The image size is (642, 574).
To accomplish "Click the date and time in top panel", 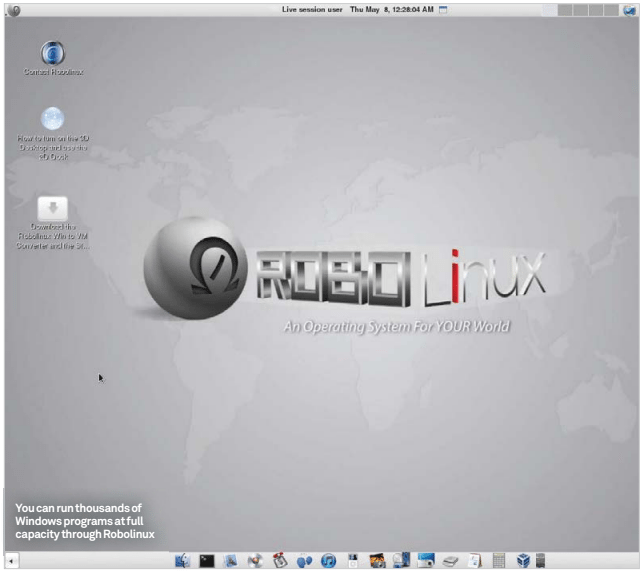I will (391, 9).
